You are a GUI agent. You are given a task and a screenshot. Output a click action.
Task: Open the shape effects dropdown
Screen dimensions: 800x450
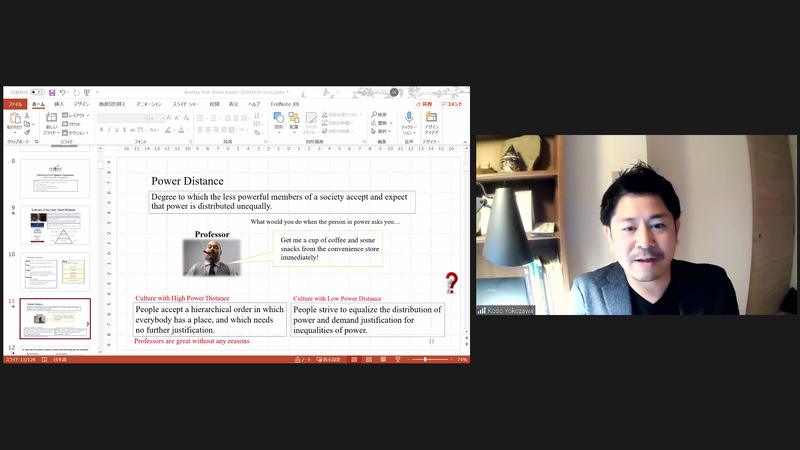[x=338, y=131]
